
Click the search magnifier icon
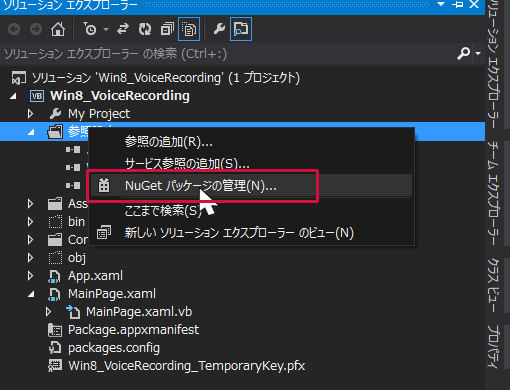point(463,53)
